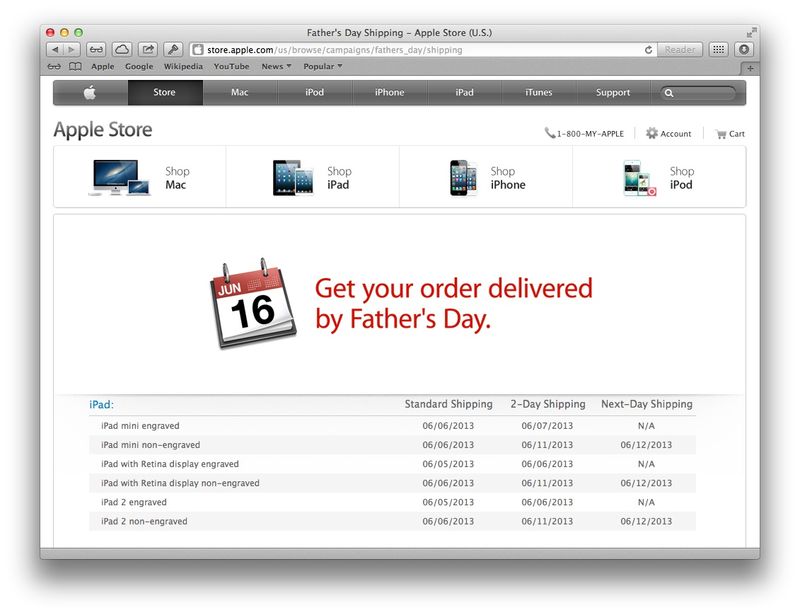800x615 pixels.
Task: Open the iTunes navigation tab
Action: coord(539,92)
